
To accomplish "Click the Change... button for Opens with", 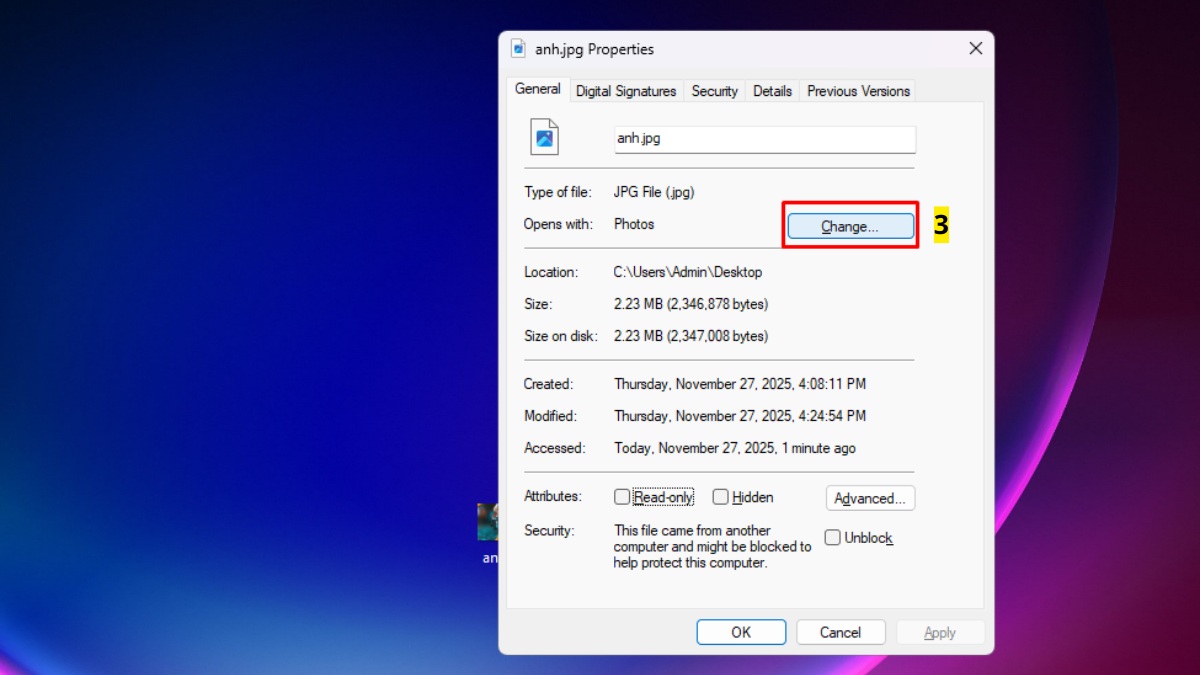I will pyautogui.click(x=850, y=227).
